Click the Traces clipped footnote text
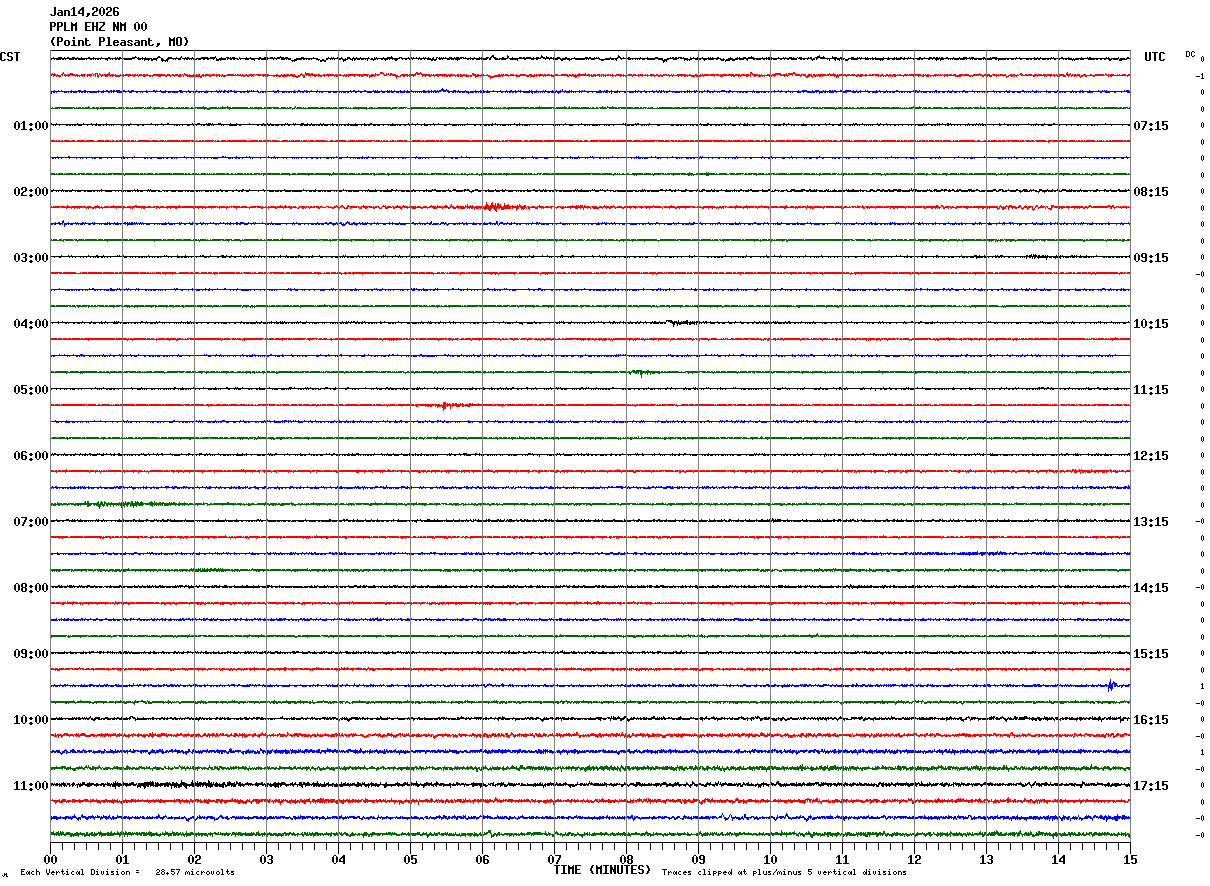1210x886 pixels. pyautogui.click(x=784, y=873)
